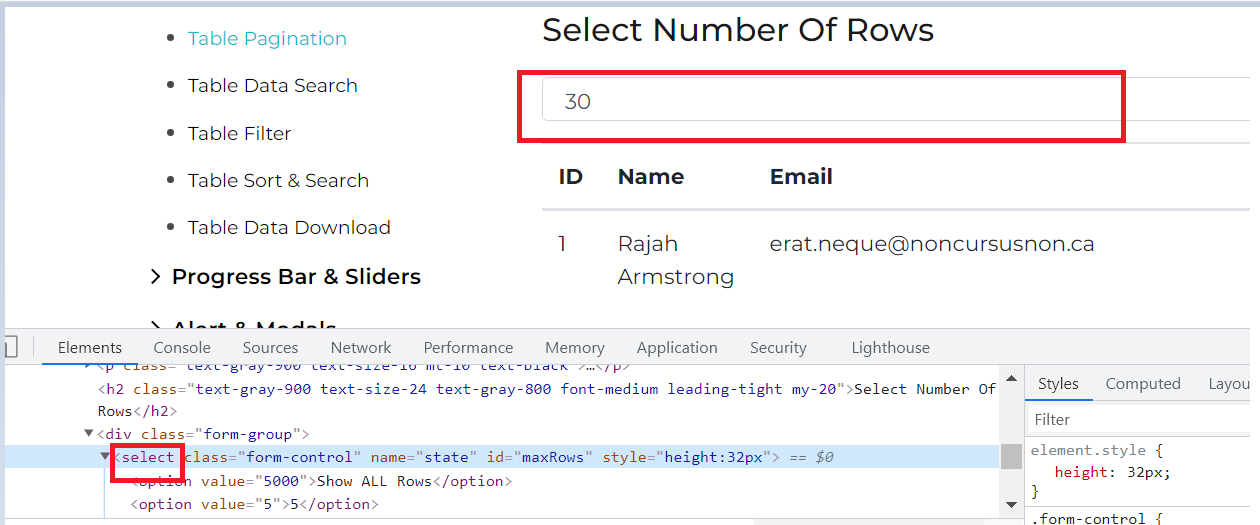This screenshot has height=525, width=1260.
Task: Click the Styles Filter input field
Action: tap(1140, 420)
